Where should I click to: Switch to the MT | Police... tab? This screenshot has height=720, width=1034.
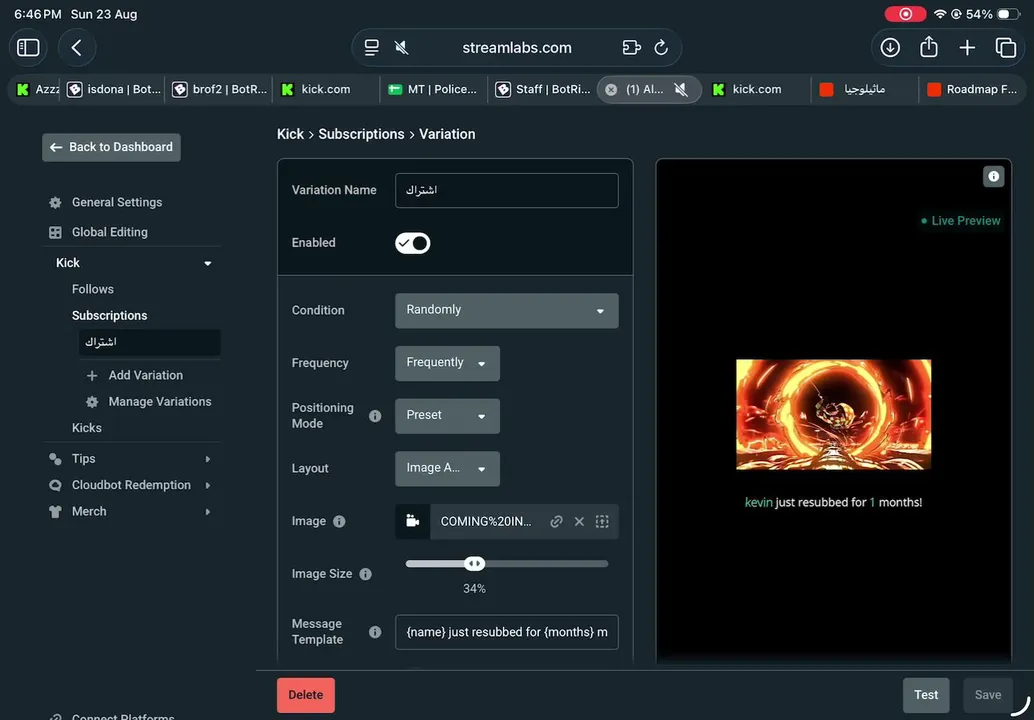pyautogui.click(x=433, y=90)
